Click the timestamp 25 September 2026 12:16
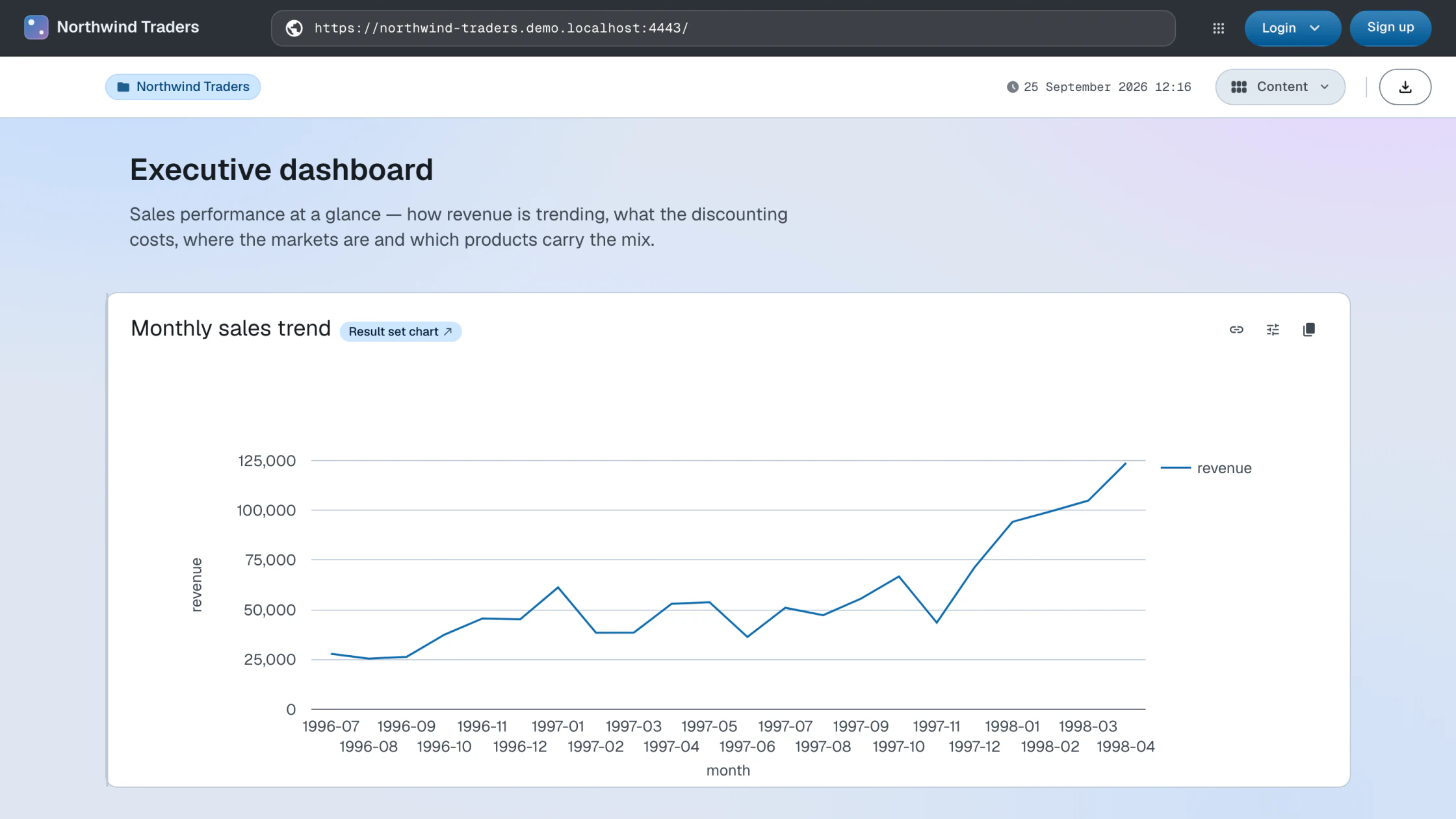Screen dimensions: 1456x819 point(1107,87)
